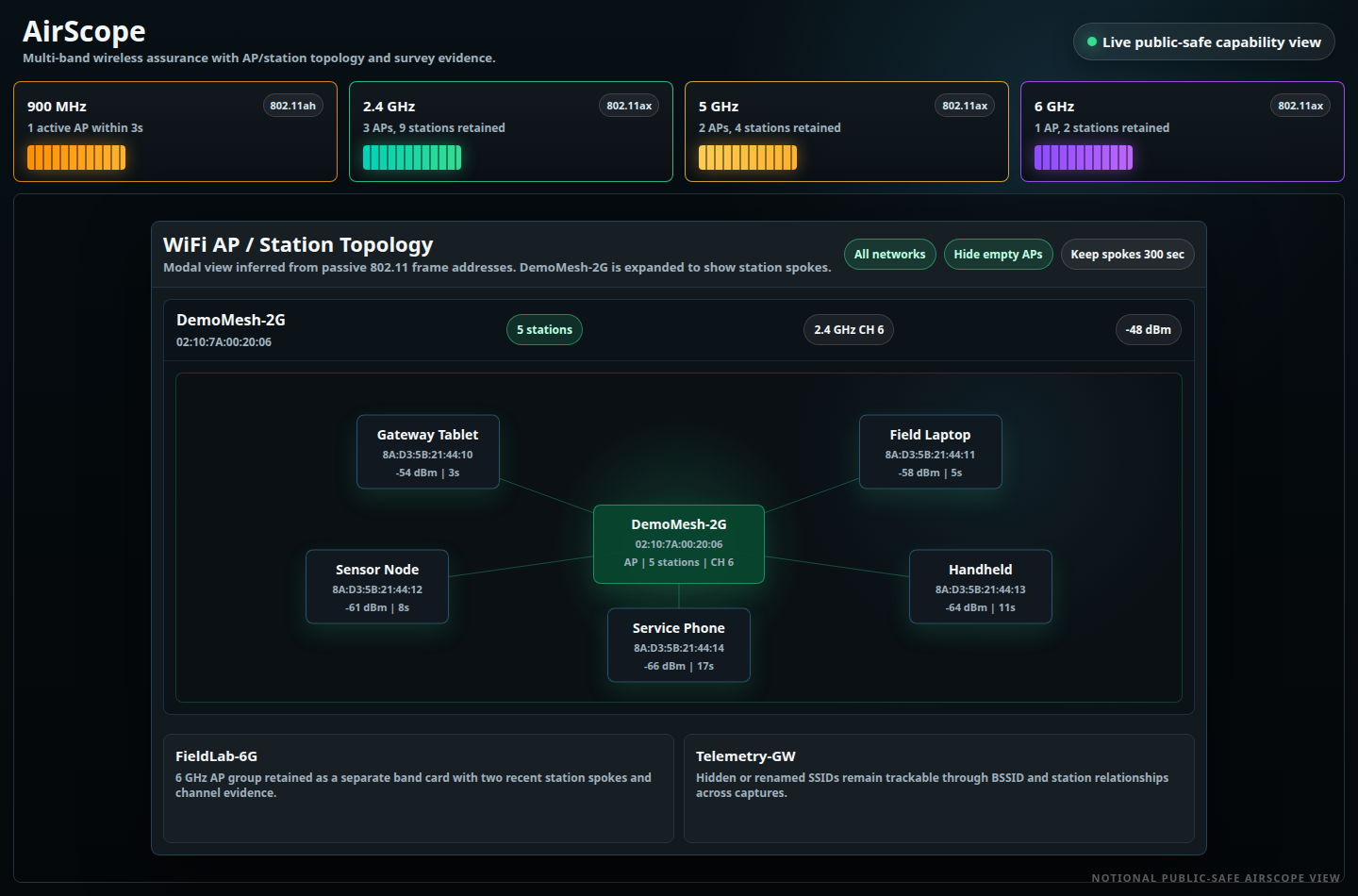Click the 2.4 GHz CH 6 badge
Image resolution: width=1358 pixels, height=896 pixels.
[849, 329]
